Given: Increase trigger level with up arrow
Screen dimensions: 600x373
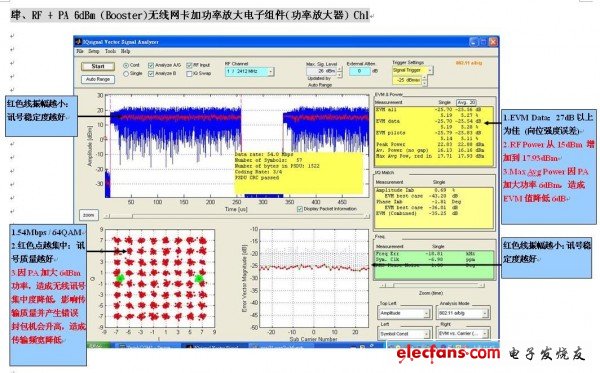Looking at the screenshot, I should coord(425,78).
